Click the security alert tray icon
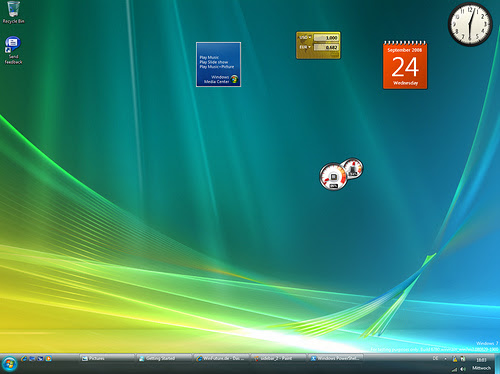The image size is (500, 374). tap(455, 359)
